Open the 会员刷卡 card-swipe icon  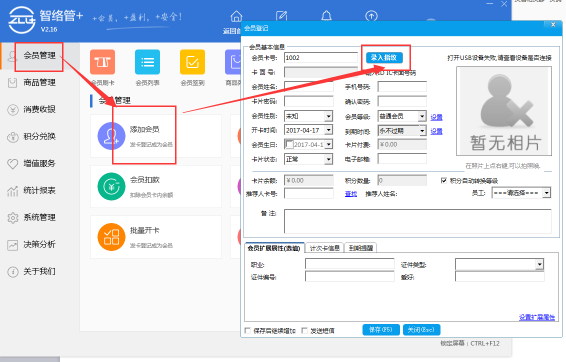coord(103,62)
